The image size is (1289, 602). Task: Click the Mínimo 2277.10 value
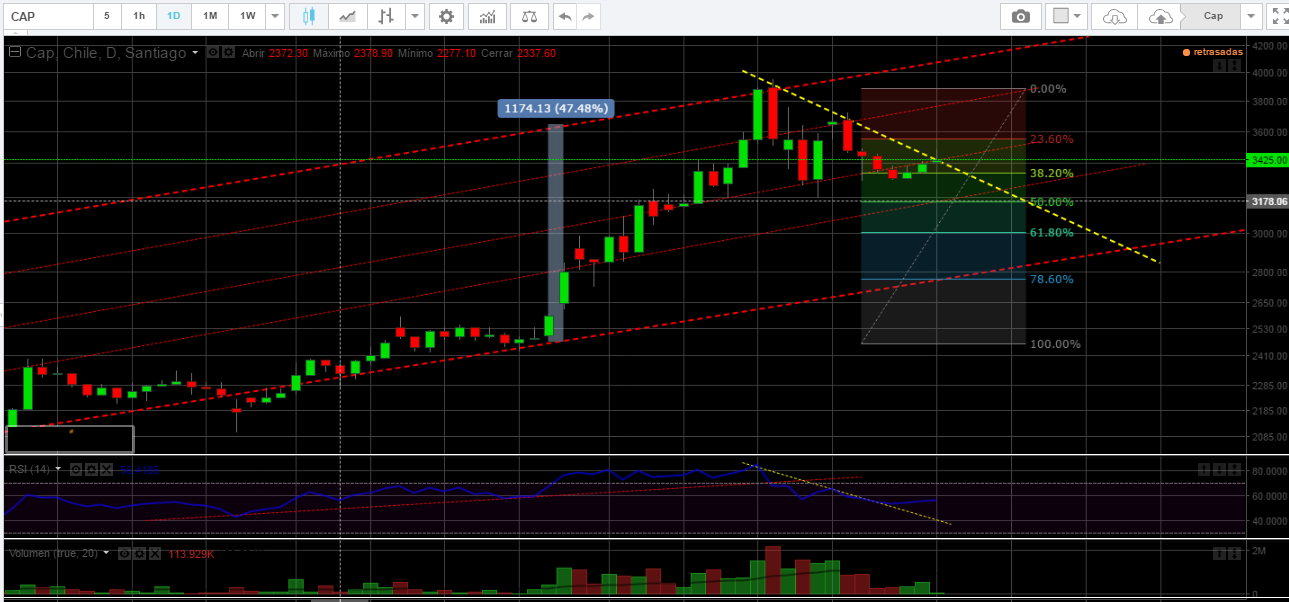(x=455, y=53)
